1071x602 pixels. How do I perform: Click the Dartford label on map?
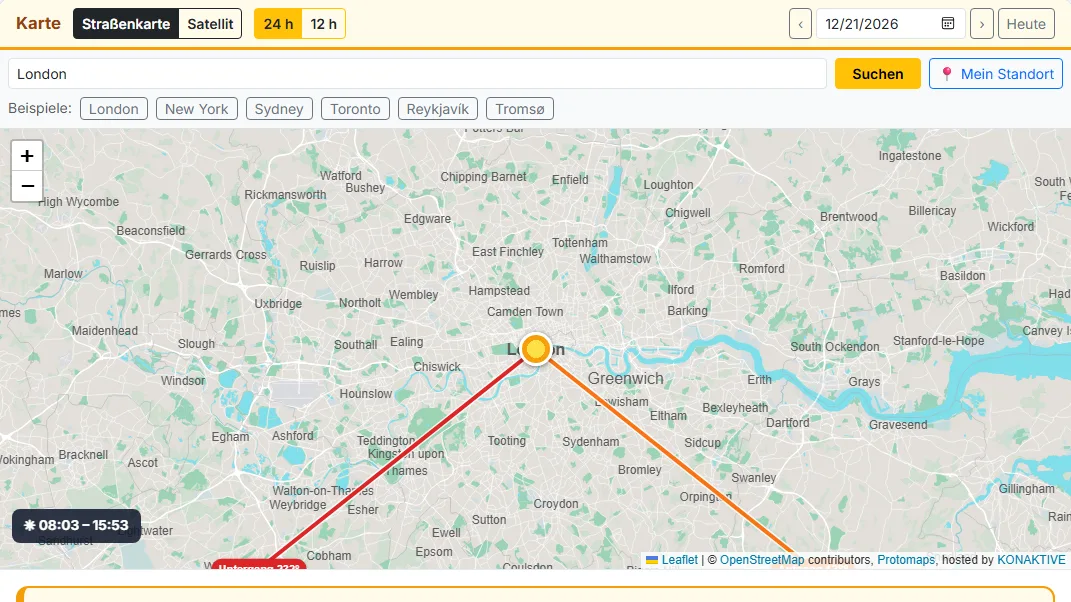click(787, 422)
